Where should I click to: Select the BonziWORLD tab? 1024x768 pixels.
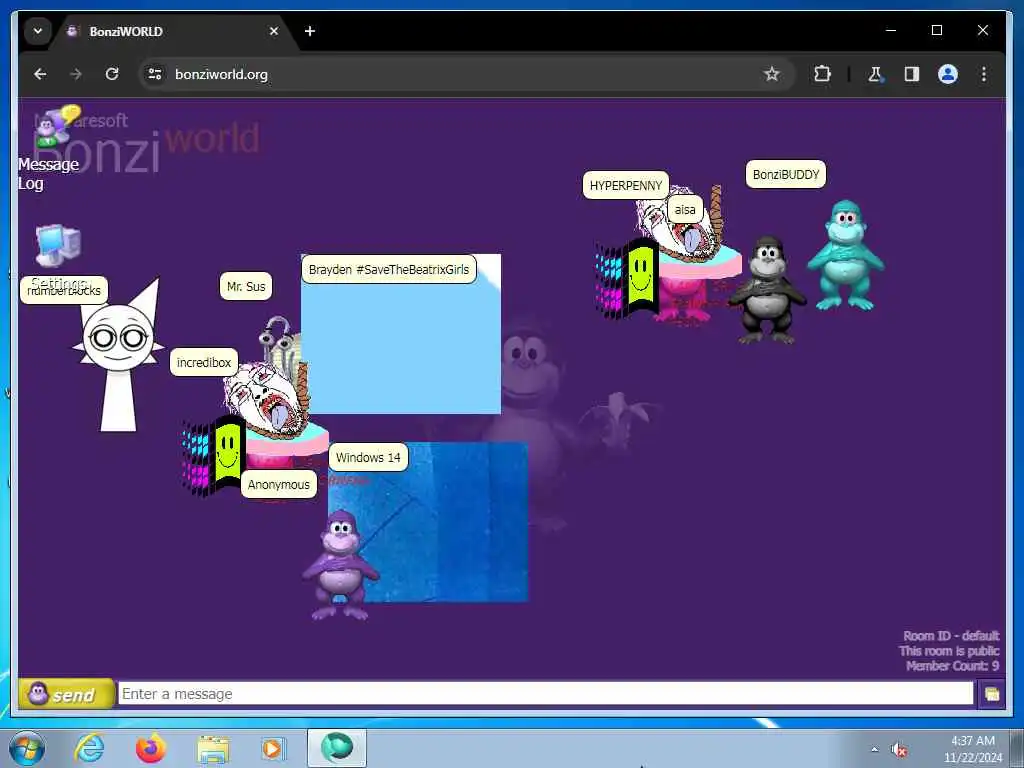point(173,31)
